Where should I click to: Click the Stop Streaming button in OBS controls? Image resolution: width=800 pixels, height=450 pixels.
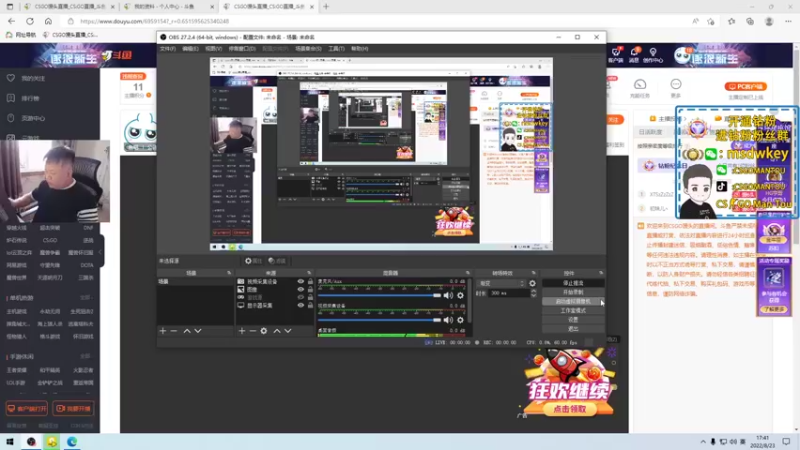573,283
